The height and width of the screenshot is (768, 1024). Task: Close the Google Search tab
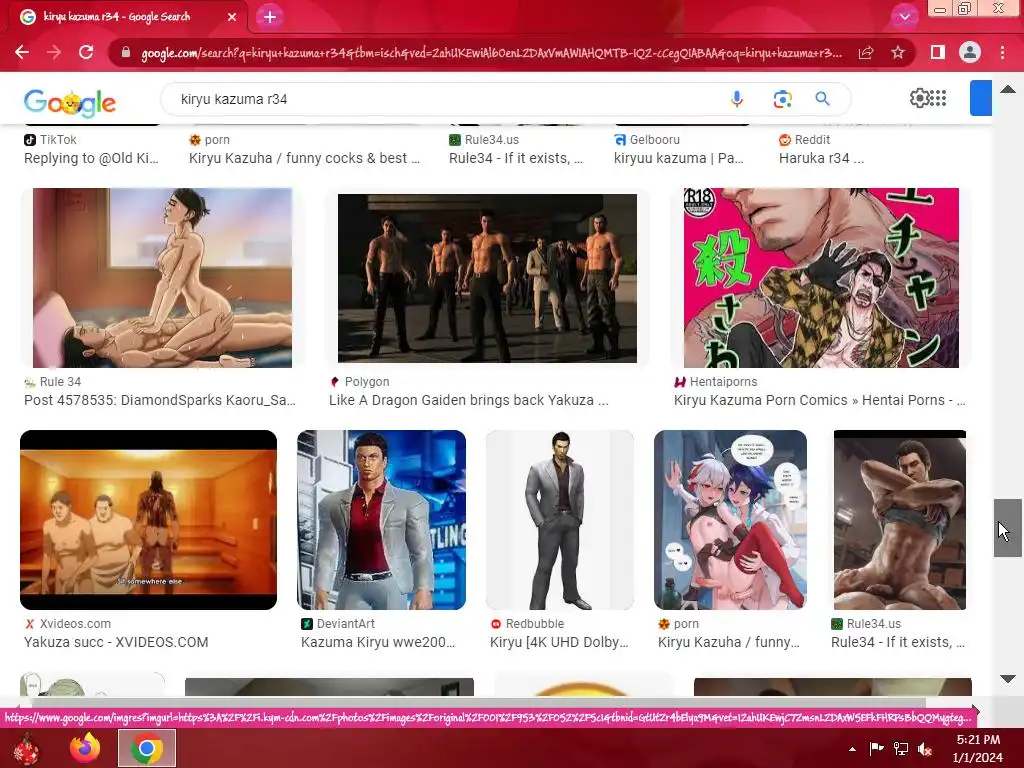232,17
